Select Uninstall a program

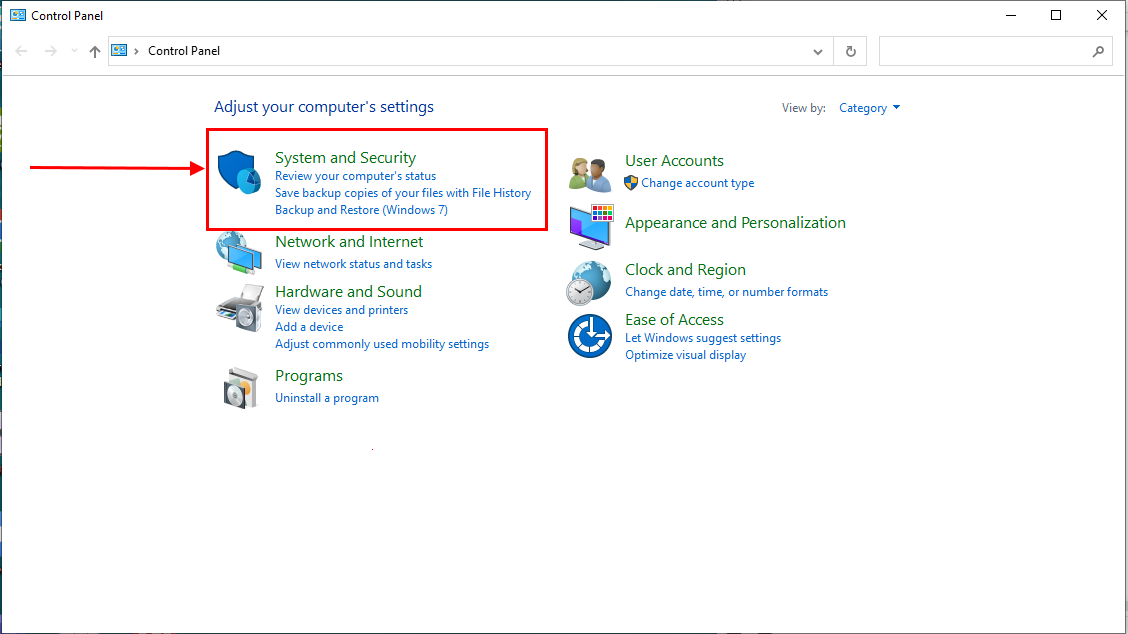pyautogui.click(x=327, y=398)
